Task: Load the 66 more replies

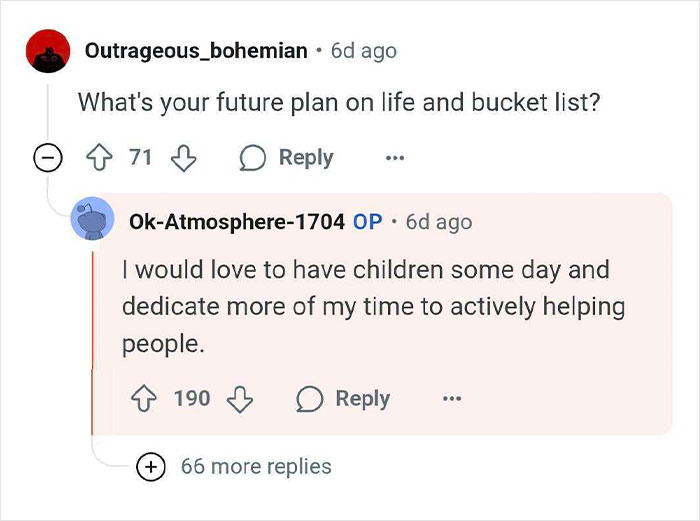Action: point(256,466)
